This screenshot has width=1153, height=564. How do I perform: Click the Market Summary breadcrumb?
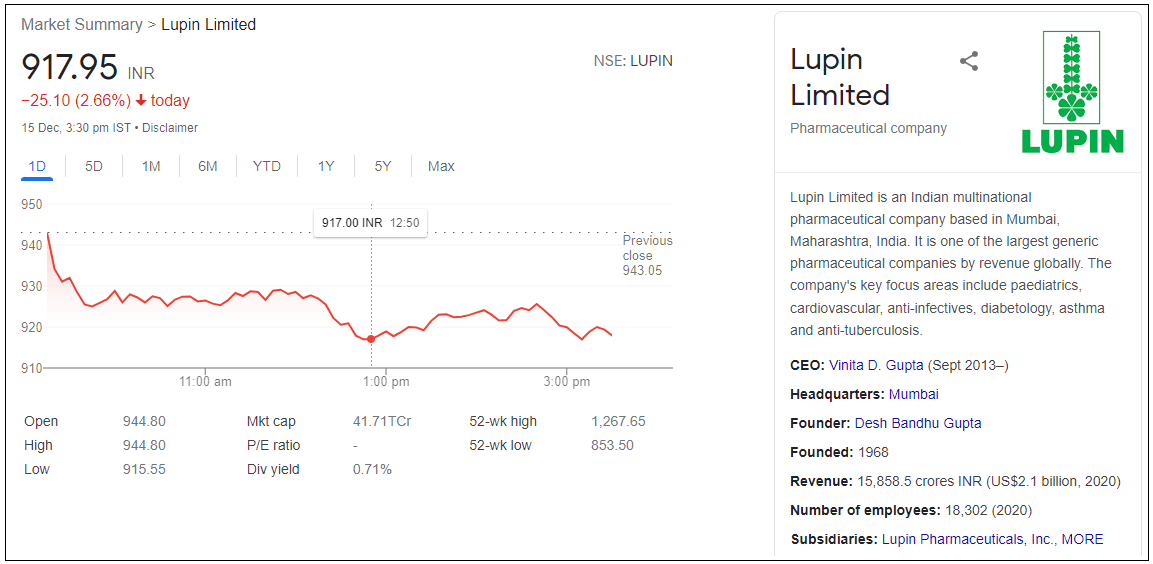point(82,24)
